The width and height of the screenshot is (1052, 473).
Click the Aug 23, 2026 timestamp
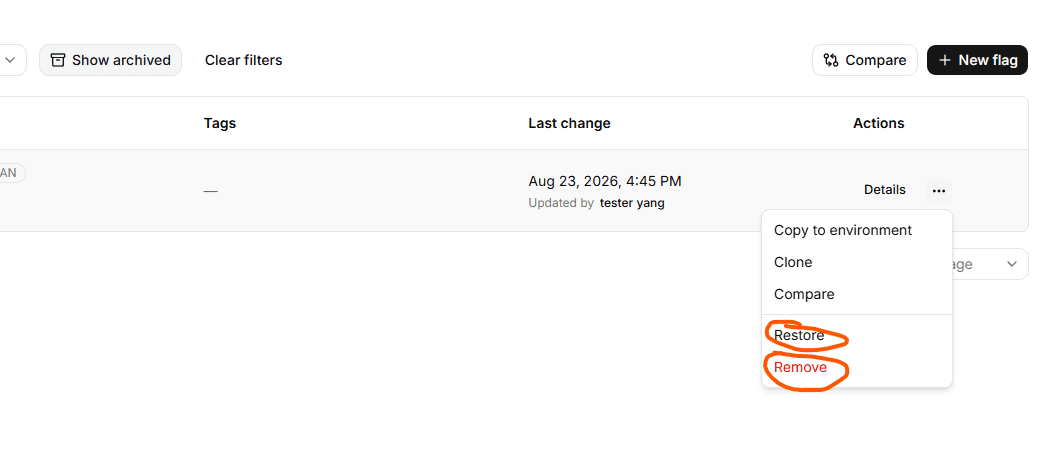(x=604, y=181)
